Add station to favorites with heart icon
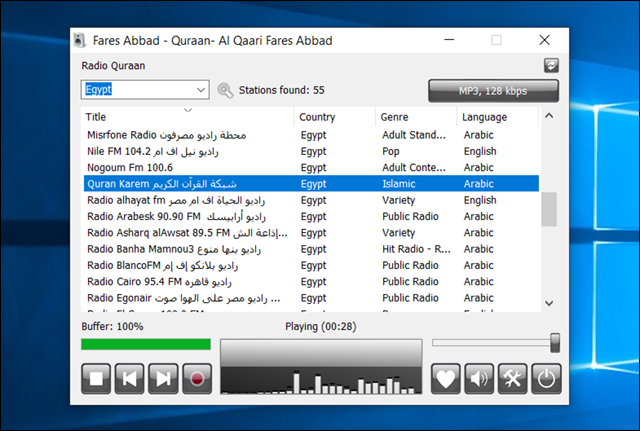 click(446, 379)
